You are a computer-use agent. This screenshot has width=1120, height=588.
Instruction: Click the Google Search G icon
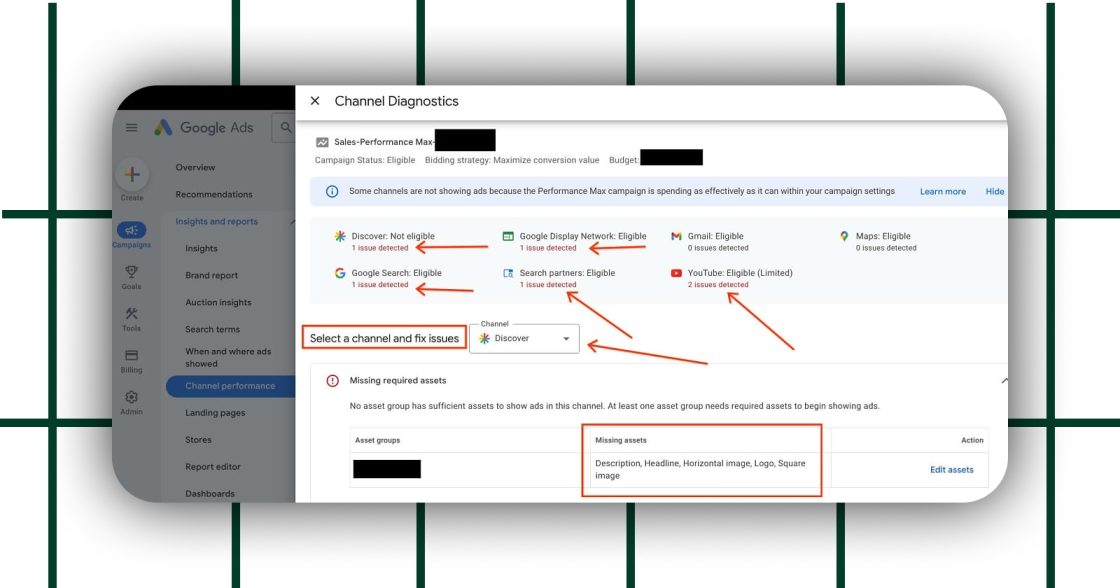[340, 273]
